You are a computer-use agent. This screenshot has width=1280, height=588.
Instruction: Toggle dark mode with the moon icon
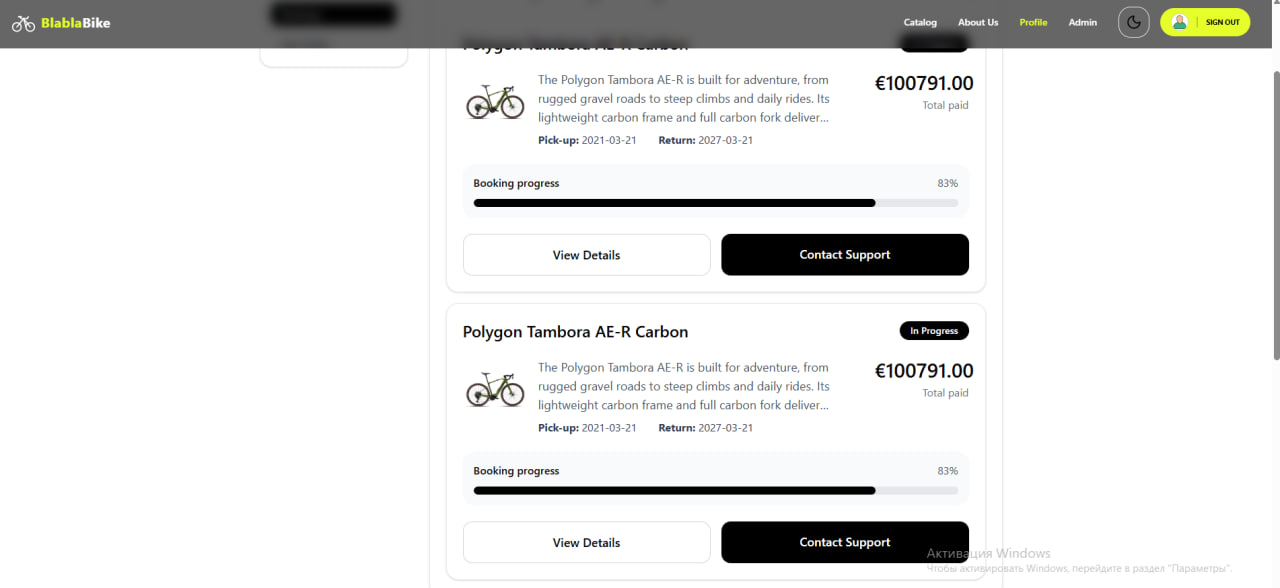tap(1133, 22)
